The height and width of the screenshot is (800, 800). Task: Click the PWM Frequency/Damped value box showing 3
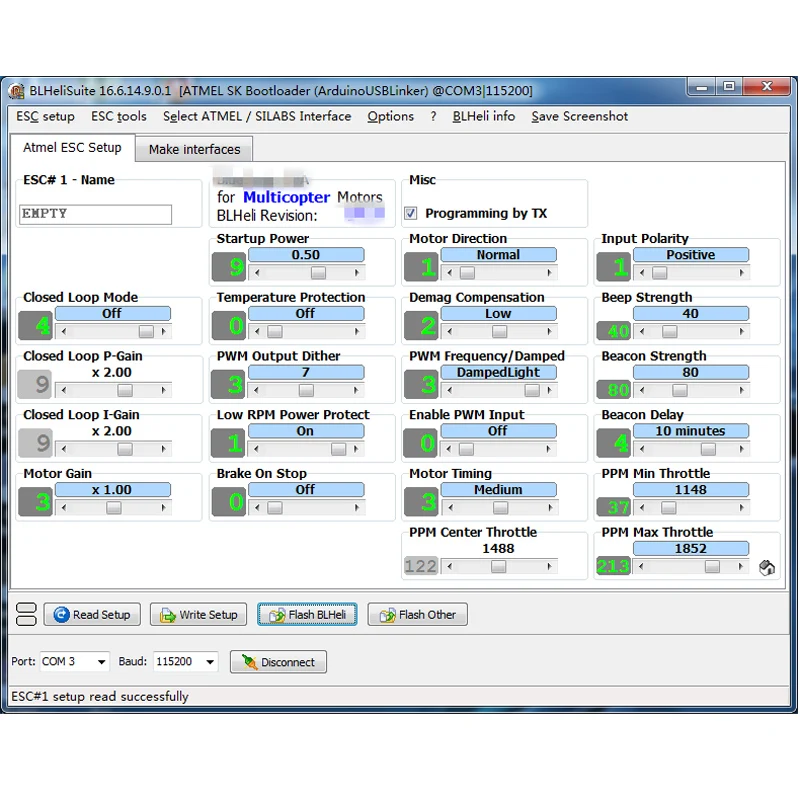coord(421,384)
